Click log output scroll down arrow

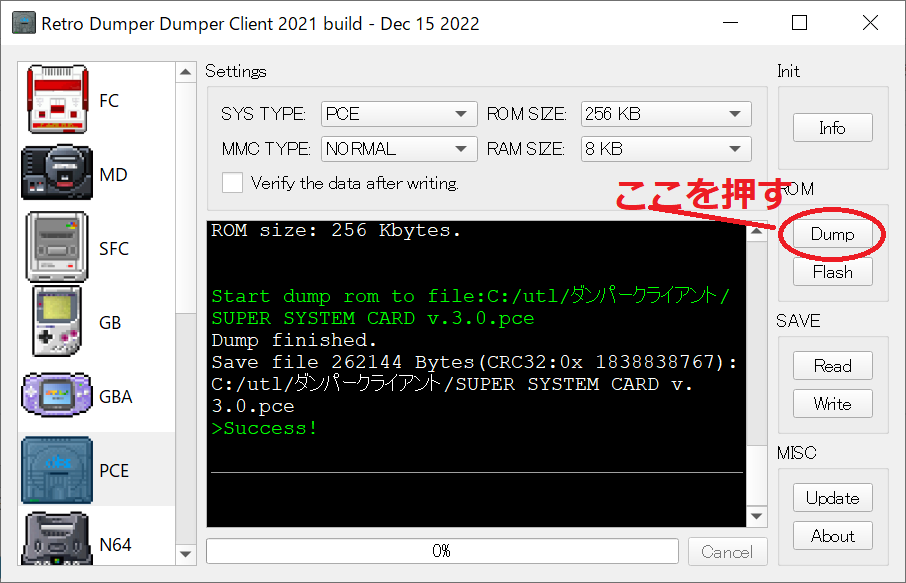point(757,516)
